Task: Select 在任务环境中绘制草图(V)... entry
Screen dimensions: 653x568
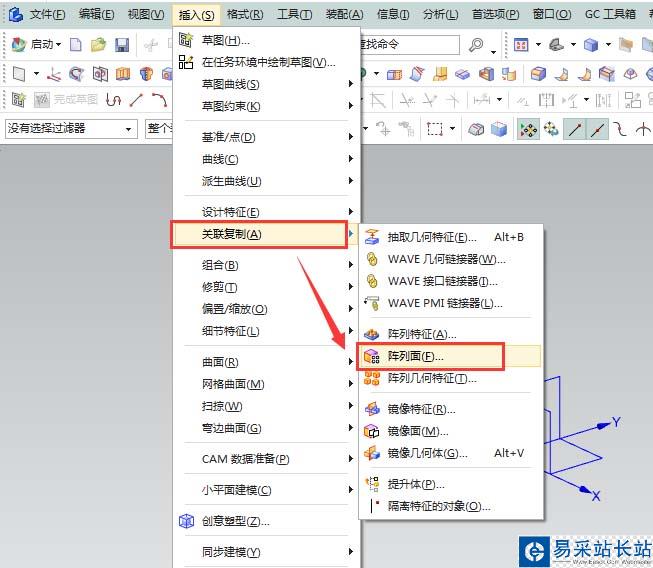Action: coord(266,62)
